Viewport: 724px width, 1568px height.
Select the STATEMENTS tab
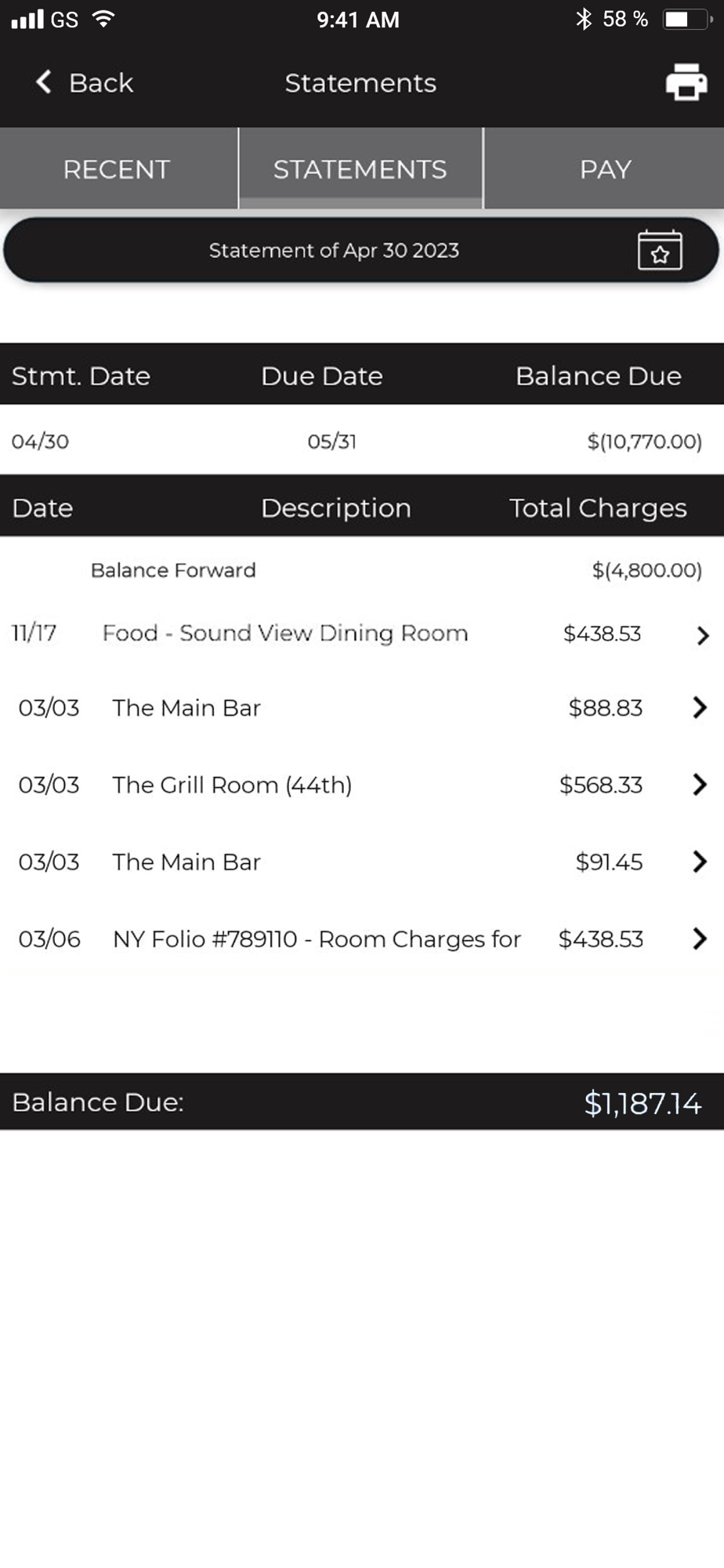(x=360, y=169)
